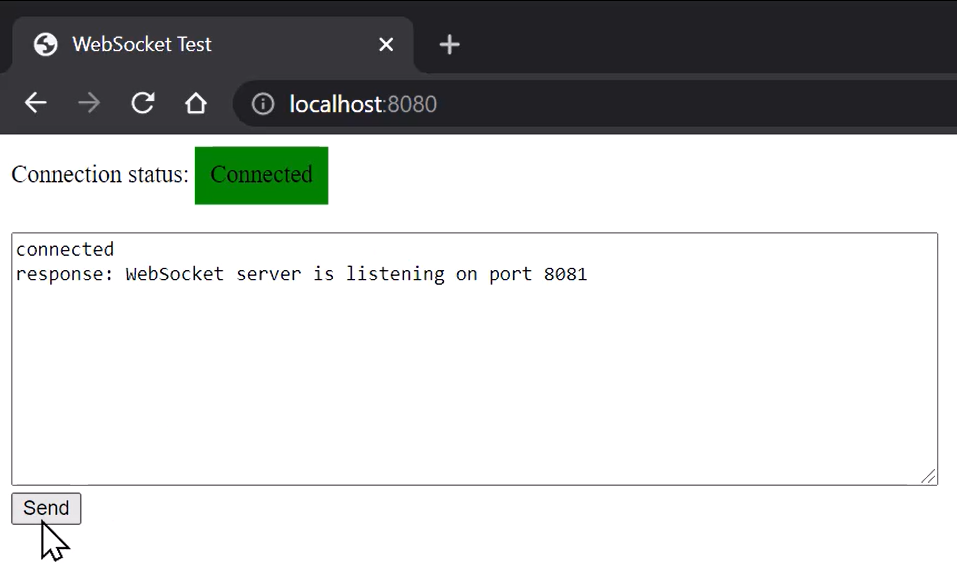Click the "connected" log line
957x584 pixels.
65,250
